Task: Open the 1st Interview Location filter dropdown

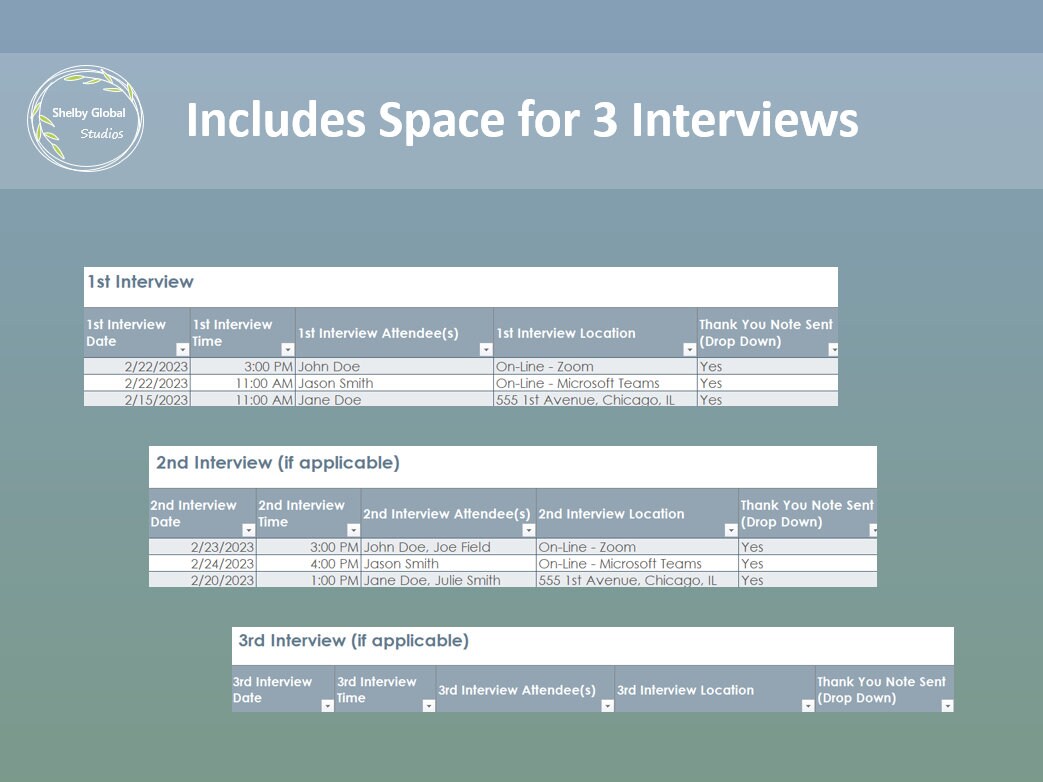Action: [689, 349]
